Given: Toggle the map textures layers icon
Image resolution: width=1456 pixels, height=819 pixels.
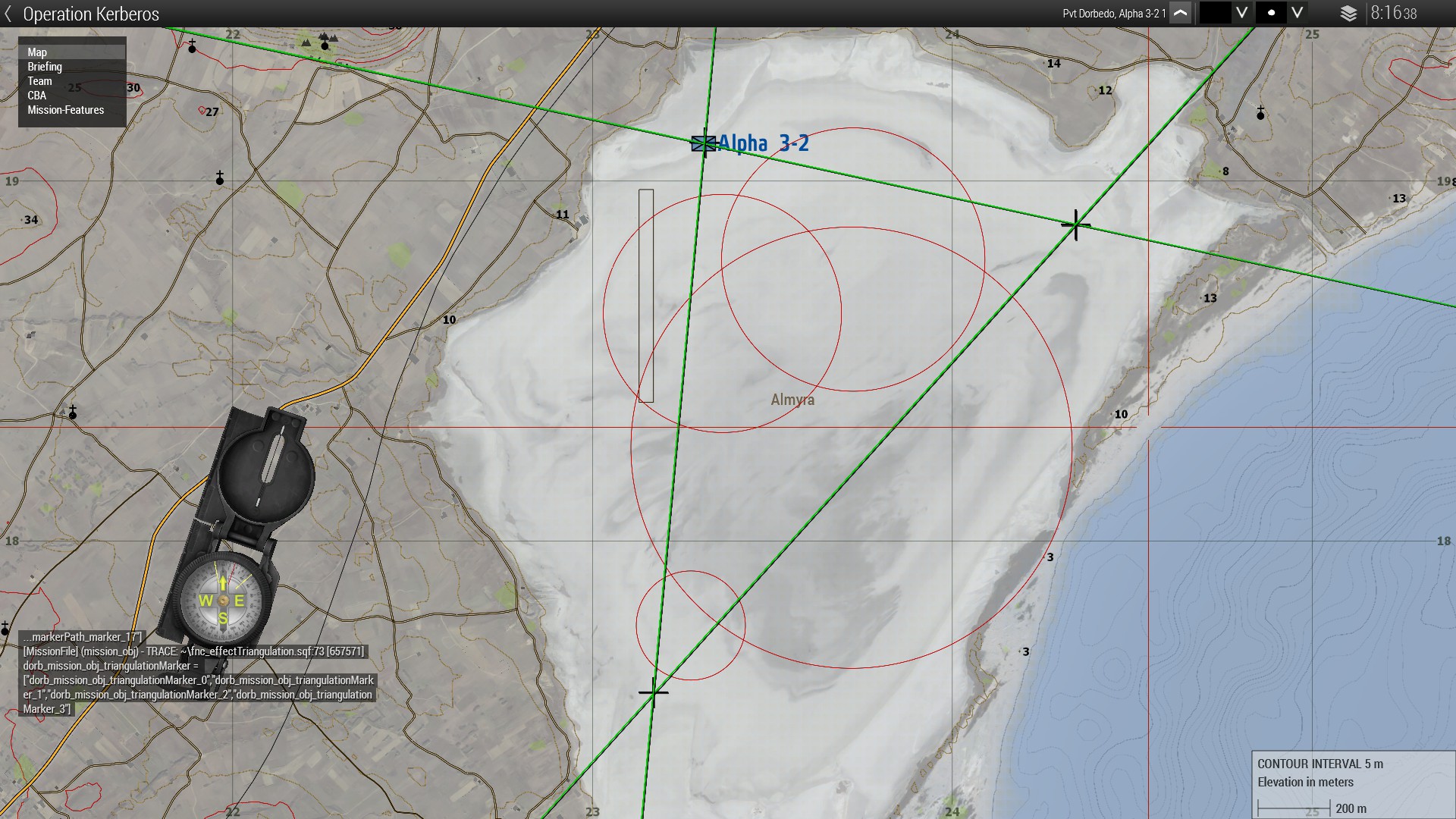Looking at the screenshot, I should click(1348, 14).
